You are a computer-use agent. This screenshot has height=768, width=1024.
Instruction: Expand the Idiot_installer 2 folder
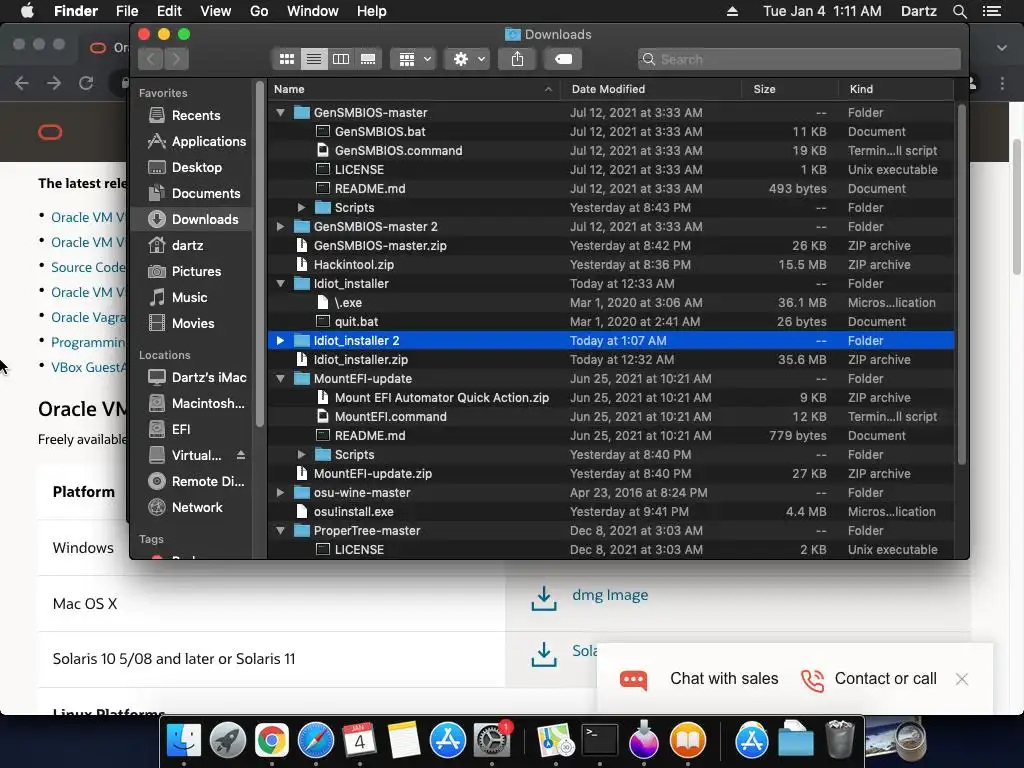coord(280,340)
